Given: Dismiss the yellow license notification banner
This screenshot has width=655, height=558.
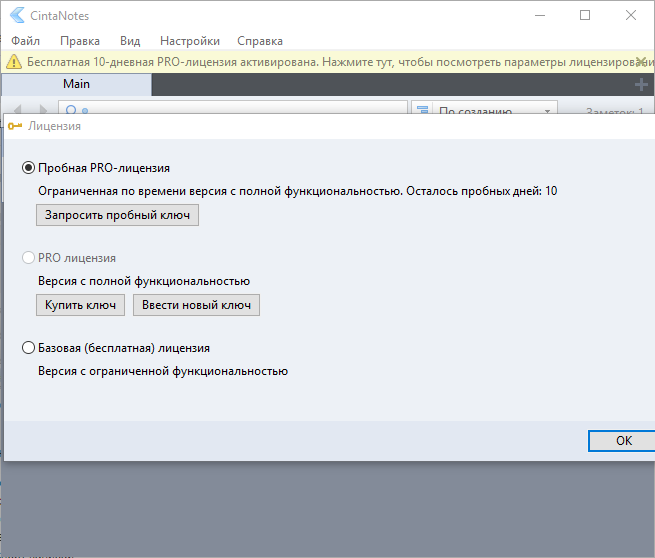Looking at the screenshot, I should (640, 61).
